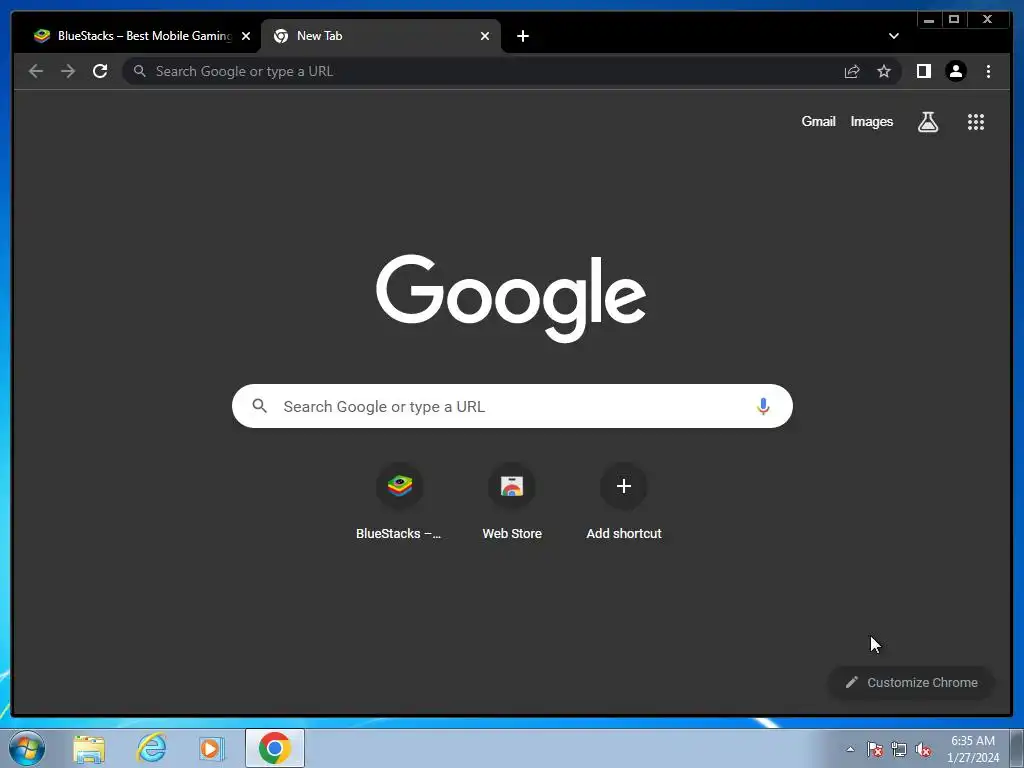The height and width of the screenshot is (768, 1024).
Task: Minimize the Chrome window
Action: click(929, 20)
